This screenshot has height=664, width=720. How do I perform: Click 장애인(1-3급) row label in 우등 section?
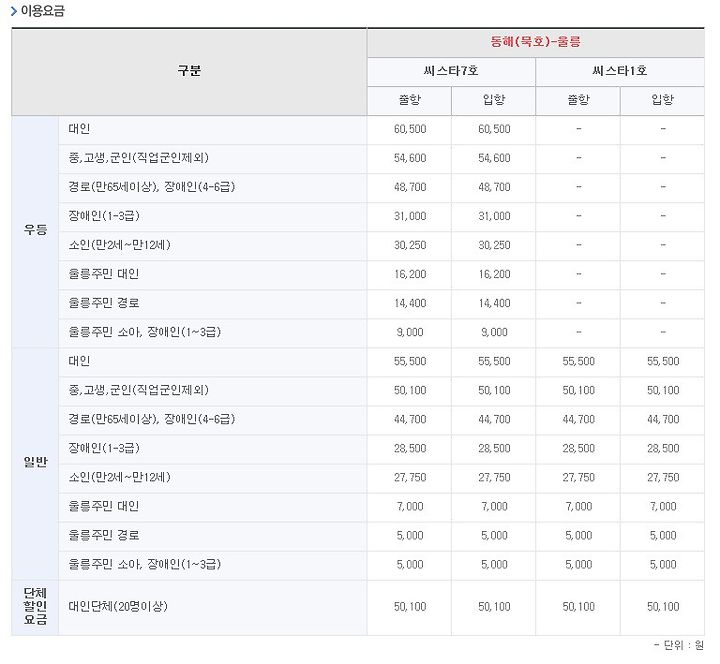pyautogui.click(x=104, y=216)
